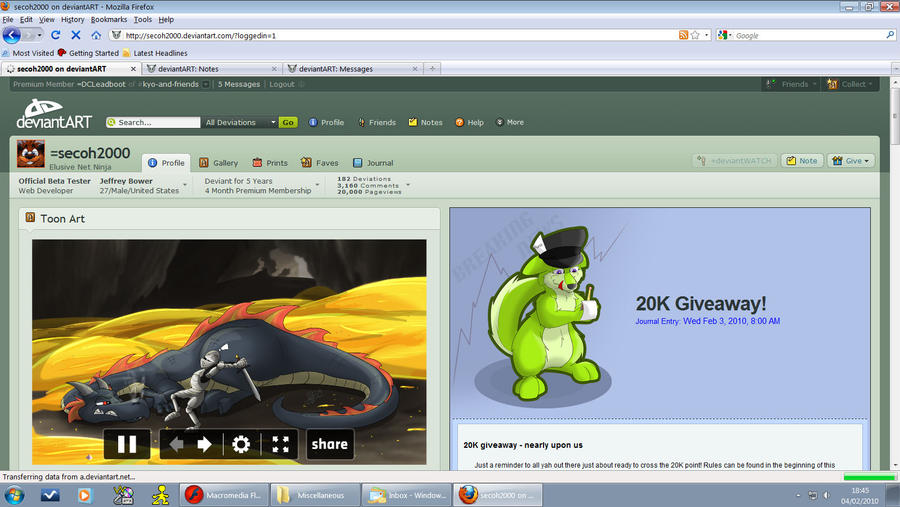Click the Logout link

click(x=282, y=84)
